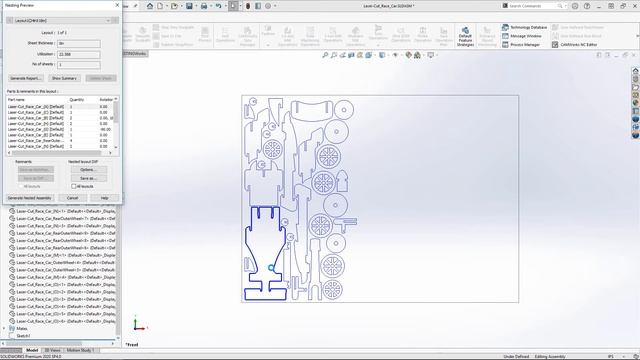Select the Laser-Cut_Race_Car_RearOuter row in the parts list
640x360 pixels.
pos(60,140)
